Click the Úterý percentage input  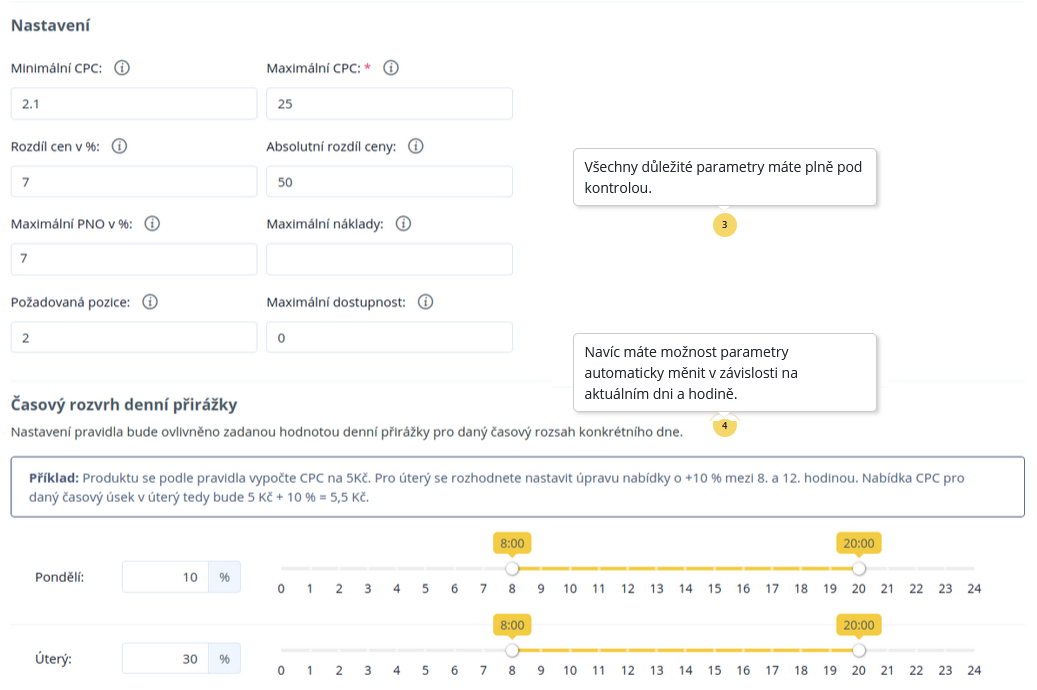click(166, 659)
